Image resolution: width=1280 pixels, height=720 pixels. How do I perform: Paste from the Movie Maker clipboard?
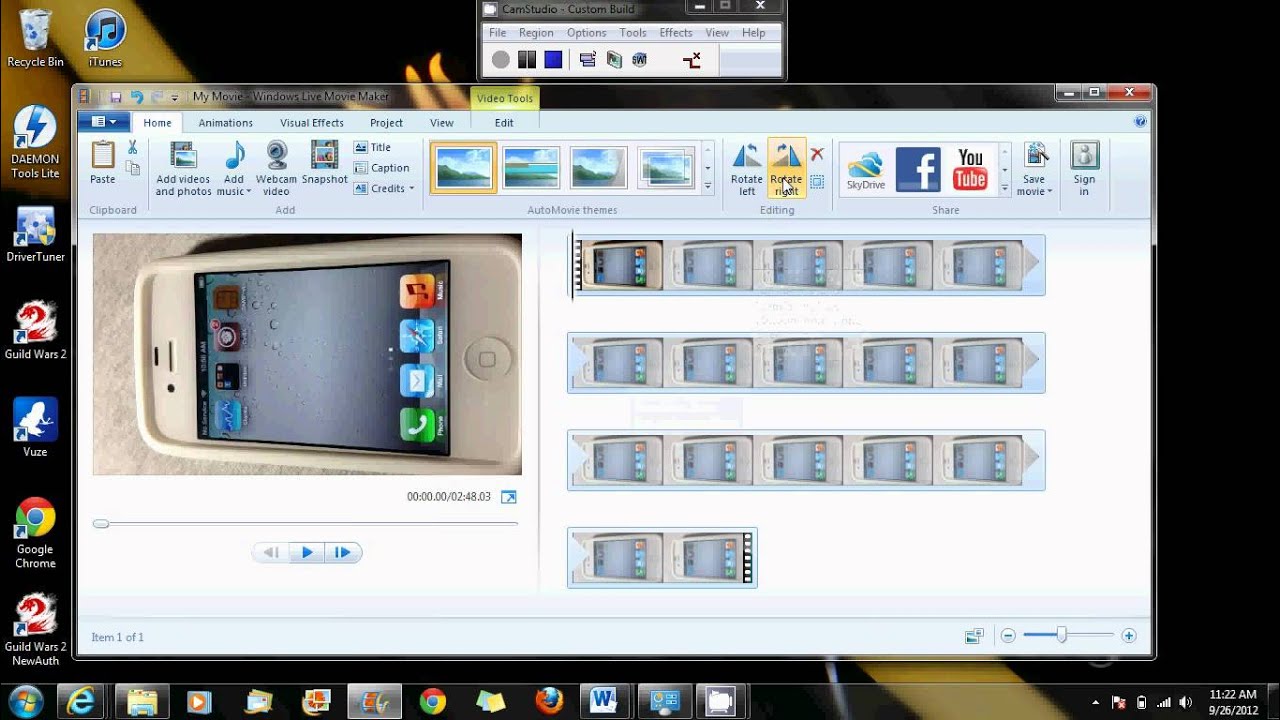(x=102, y=163)
